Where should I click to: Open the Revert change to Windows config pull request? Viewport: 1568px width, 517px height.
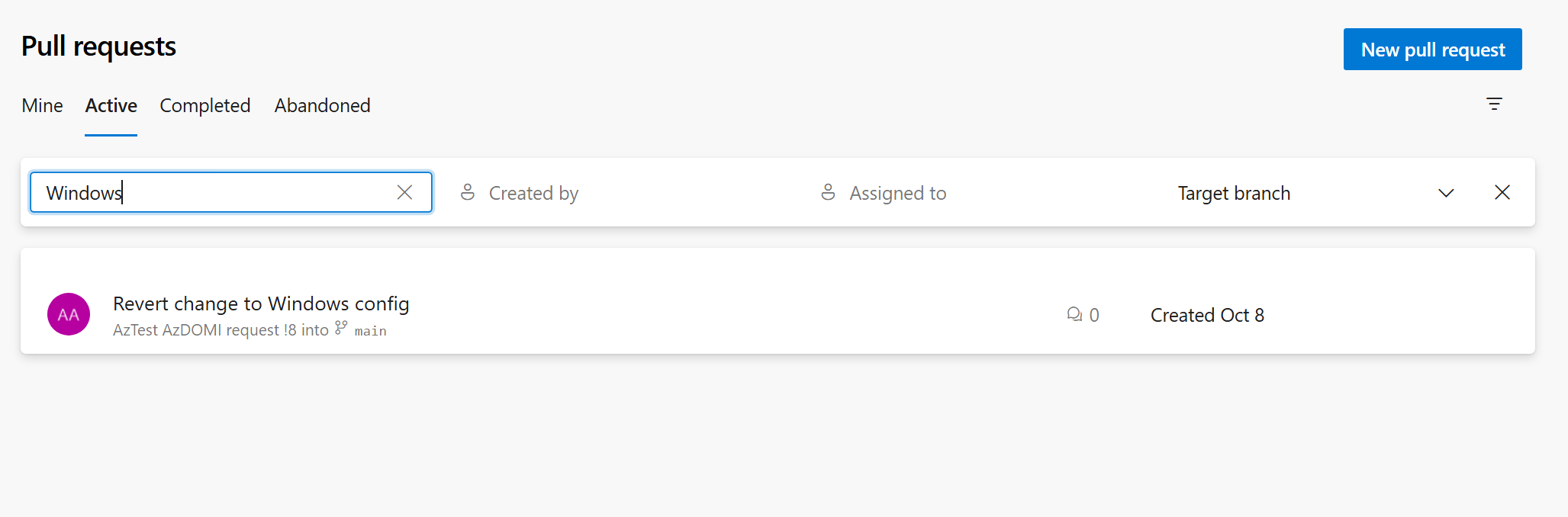point(261,303)
